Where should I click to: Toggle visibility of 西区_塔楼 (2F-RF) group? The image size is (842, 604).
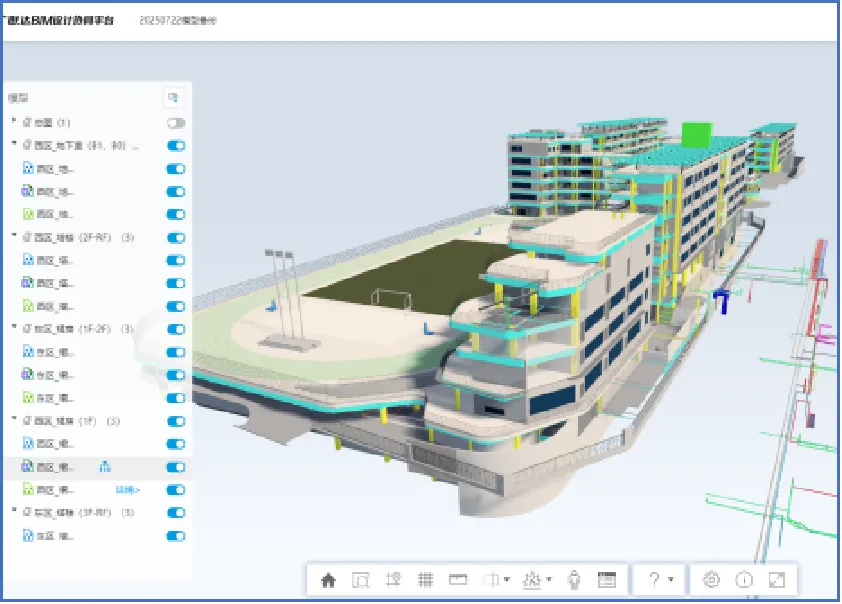coord(176,237)
